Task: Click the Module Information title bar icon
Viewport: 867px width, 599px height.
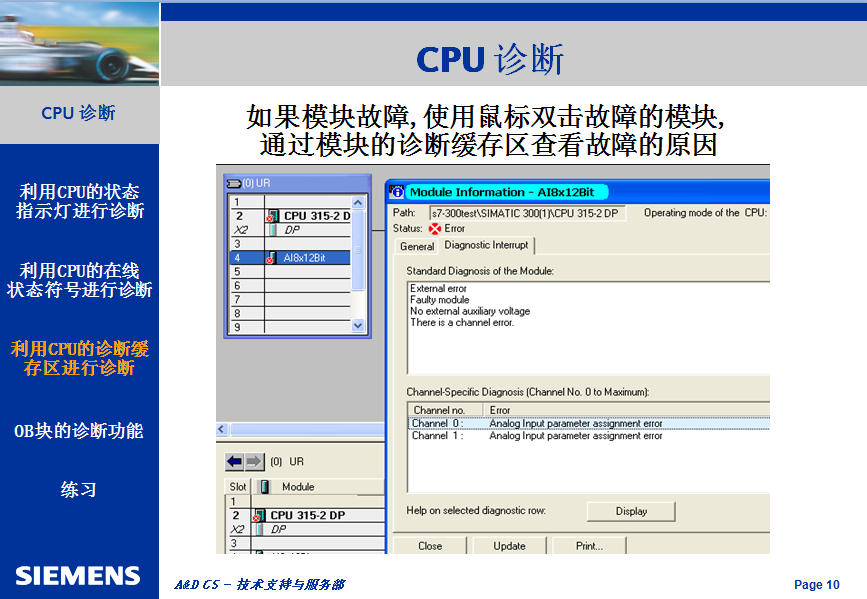Action: [396, 192]
